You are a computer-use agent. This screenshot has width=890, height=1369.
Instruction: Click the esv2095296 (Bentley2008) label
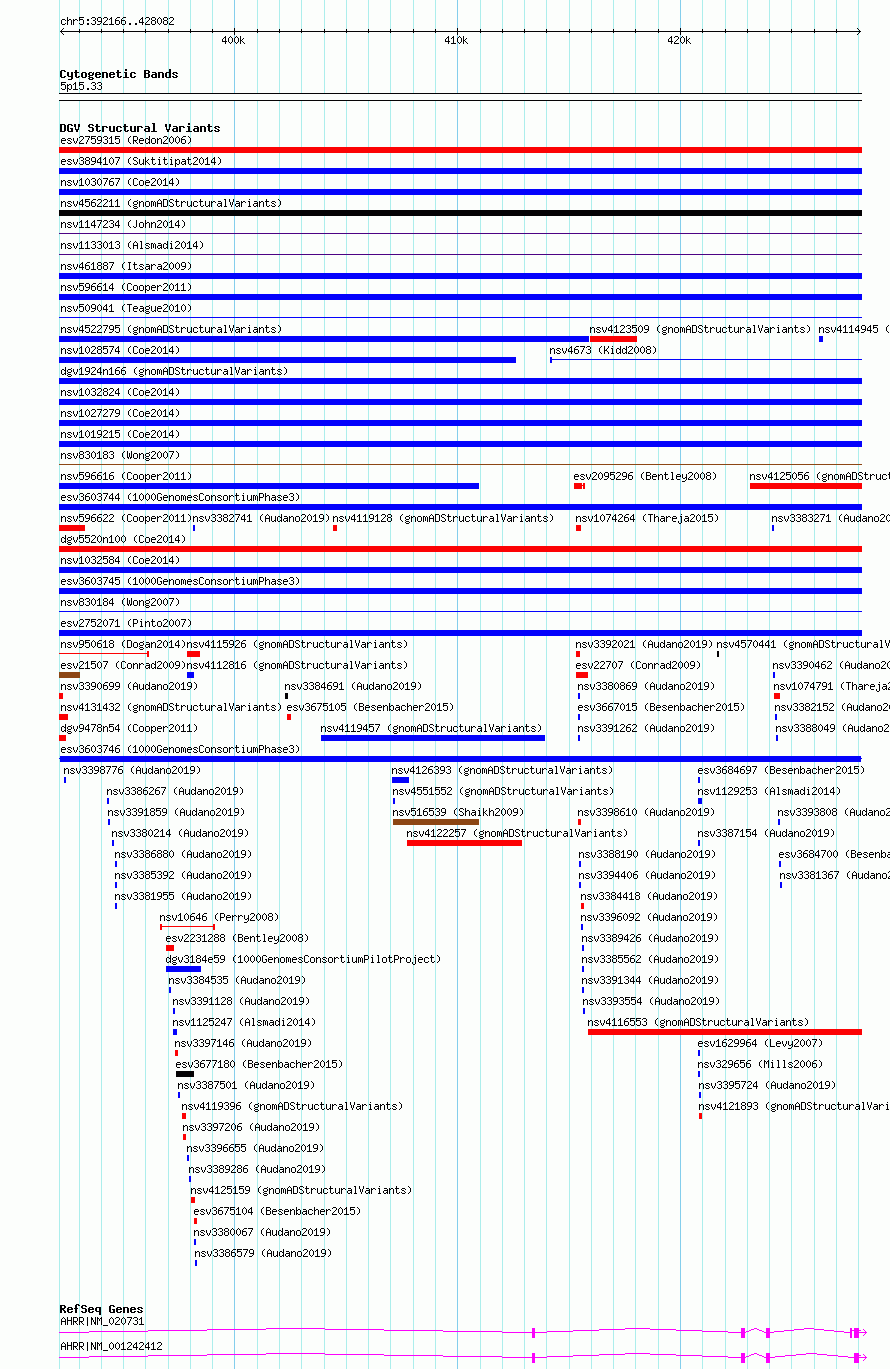645,476
